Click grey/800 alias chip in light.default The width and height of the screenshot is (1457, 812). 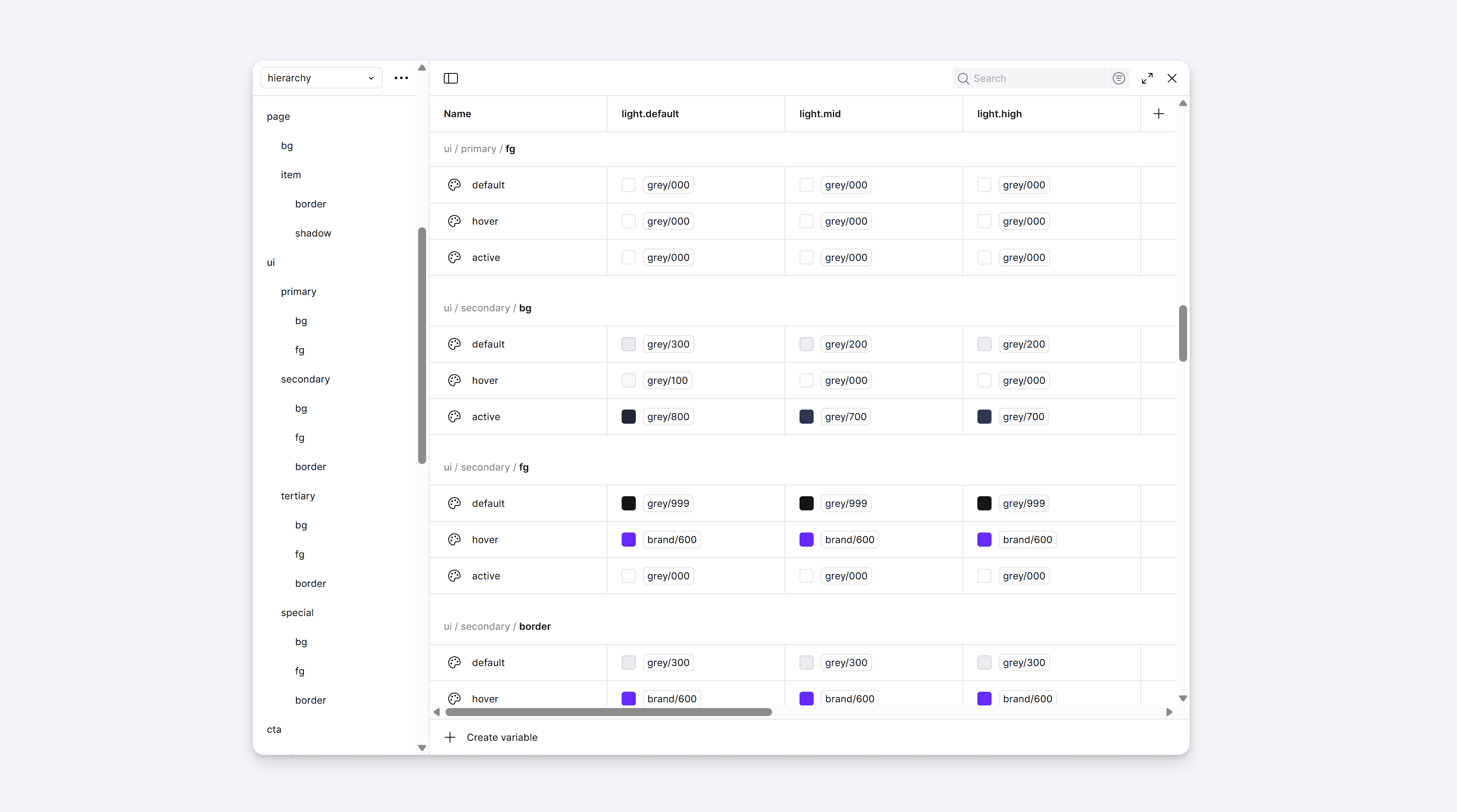[668, 417]
